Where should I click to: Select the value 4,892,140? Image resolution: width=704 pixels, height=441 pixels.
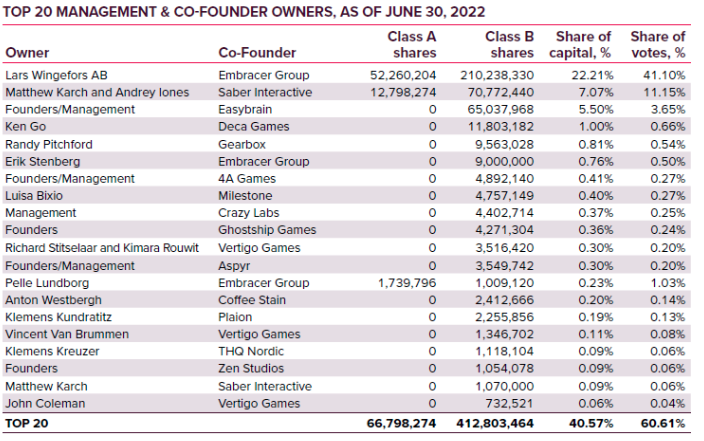click(504, 179)
